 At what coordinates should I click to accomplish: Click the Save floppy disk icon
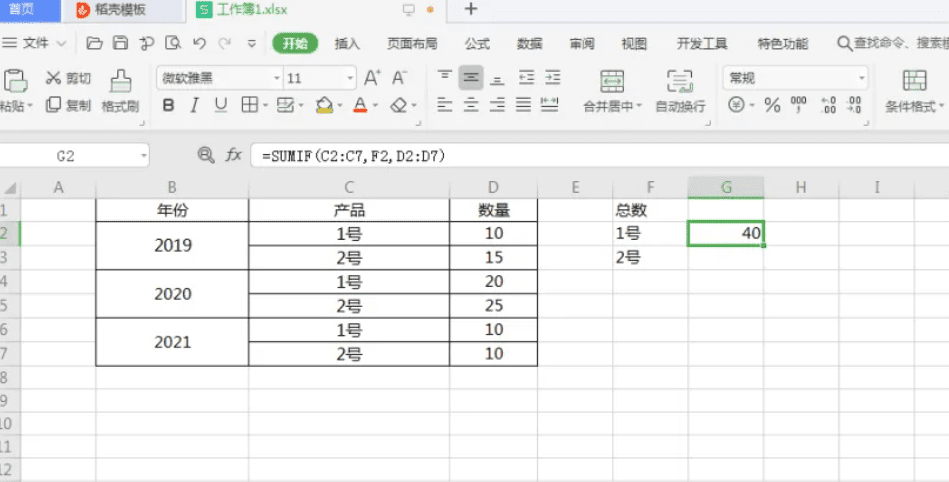point(120,43)
